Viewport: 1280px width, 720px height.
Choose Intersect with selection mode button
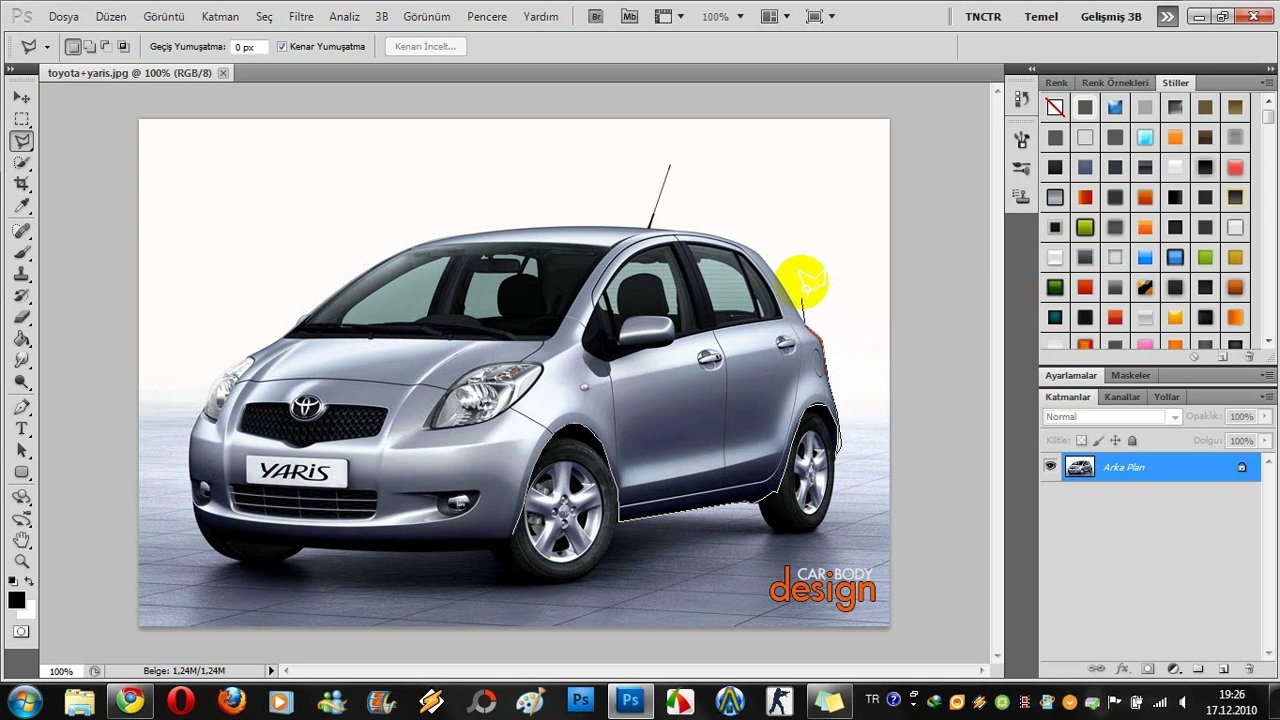tap(123, 47)
